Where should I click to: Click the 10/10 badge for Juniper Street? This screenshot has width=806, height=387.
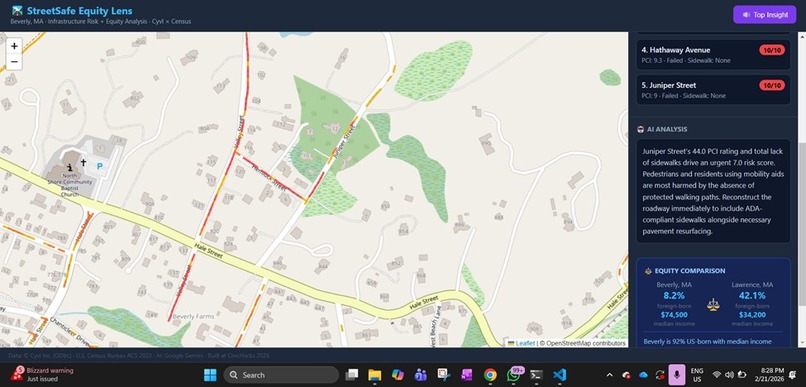pyautogui.click(x=772, y=85)
